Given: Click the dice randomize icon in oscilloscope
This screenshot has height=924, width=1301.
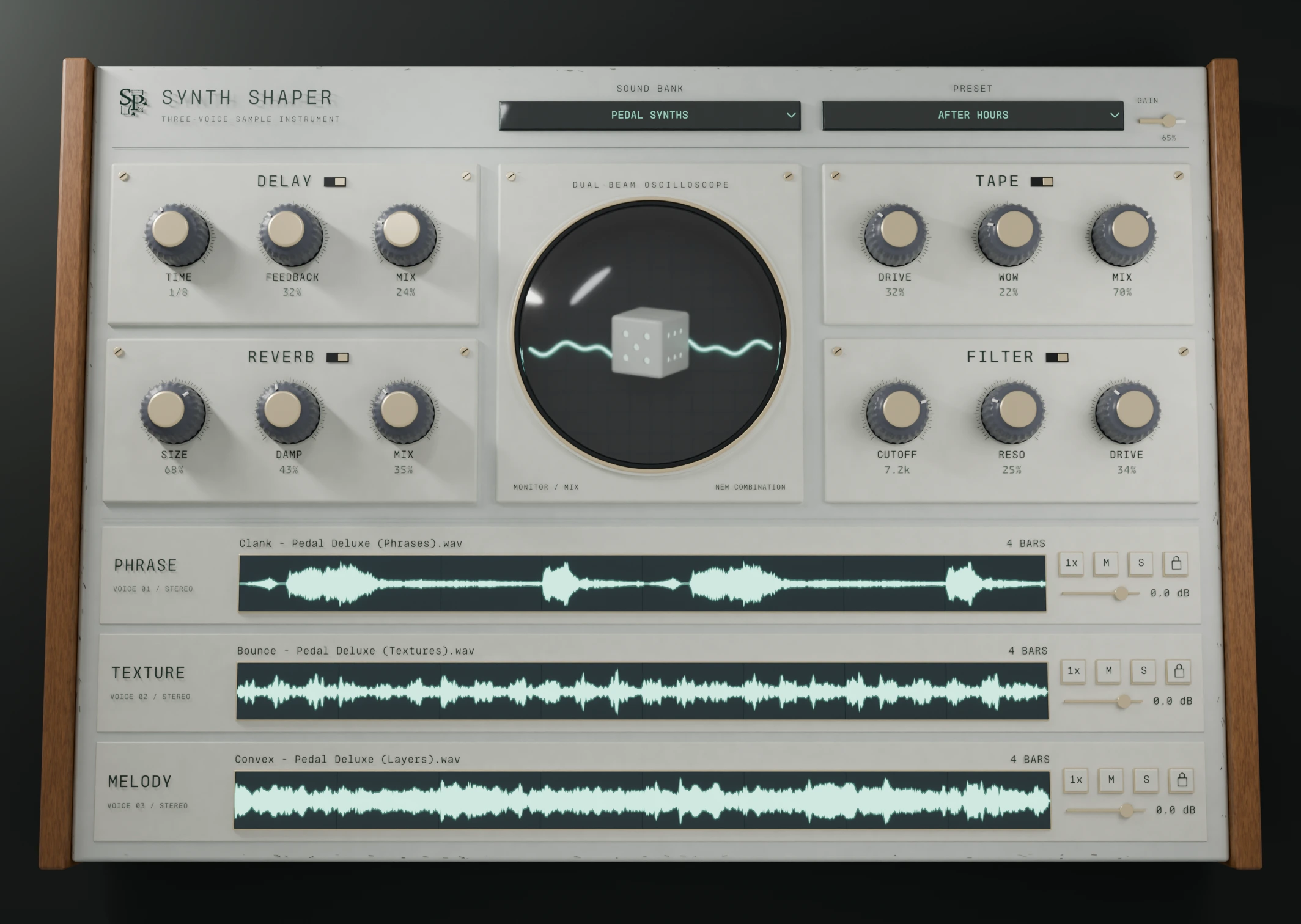Looking at the screenshot, I should 650,342.
